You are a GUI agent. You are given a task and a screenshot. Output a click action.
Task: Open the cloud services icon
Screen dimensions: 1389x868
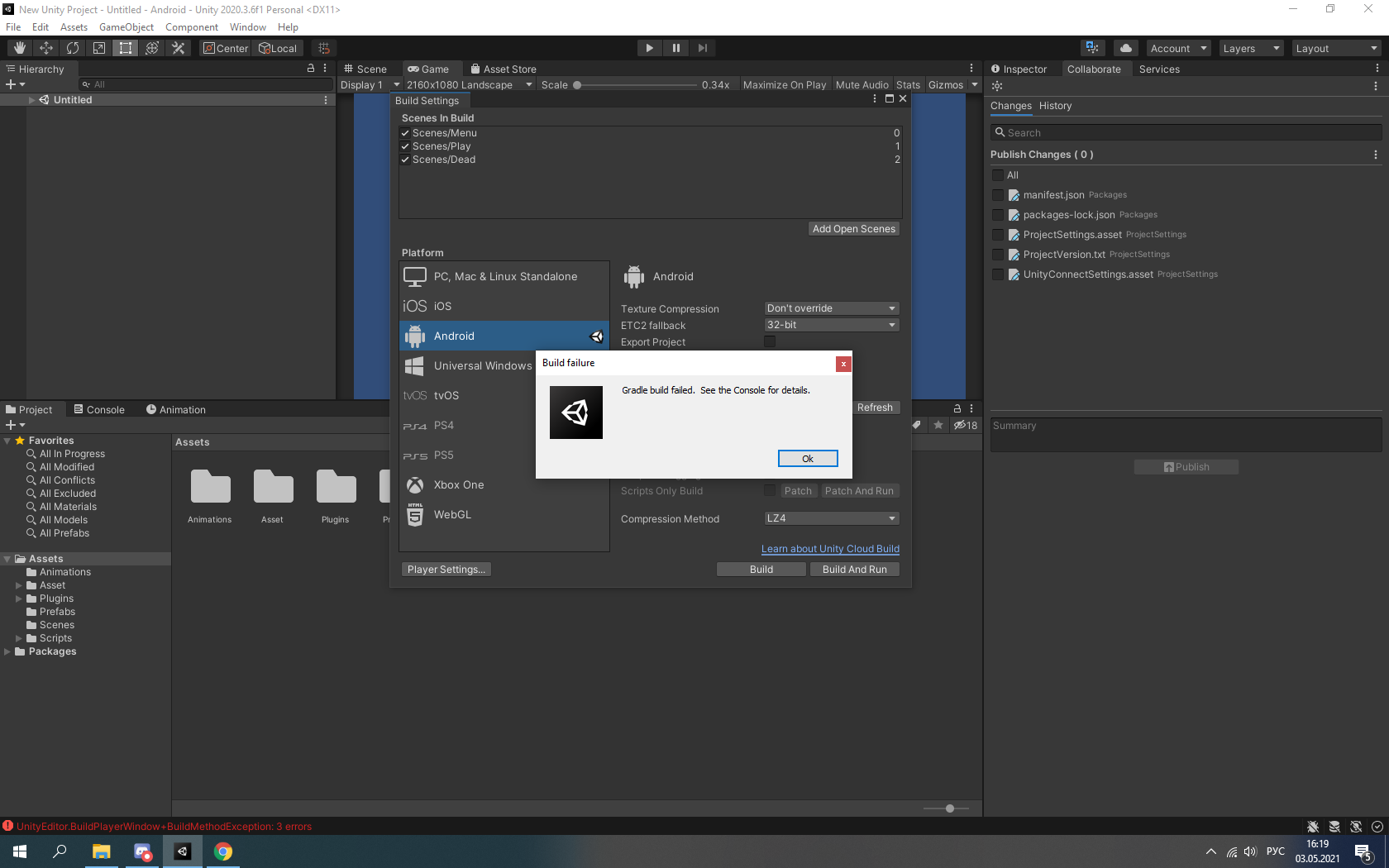click(1126, 48)
